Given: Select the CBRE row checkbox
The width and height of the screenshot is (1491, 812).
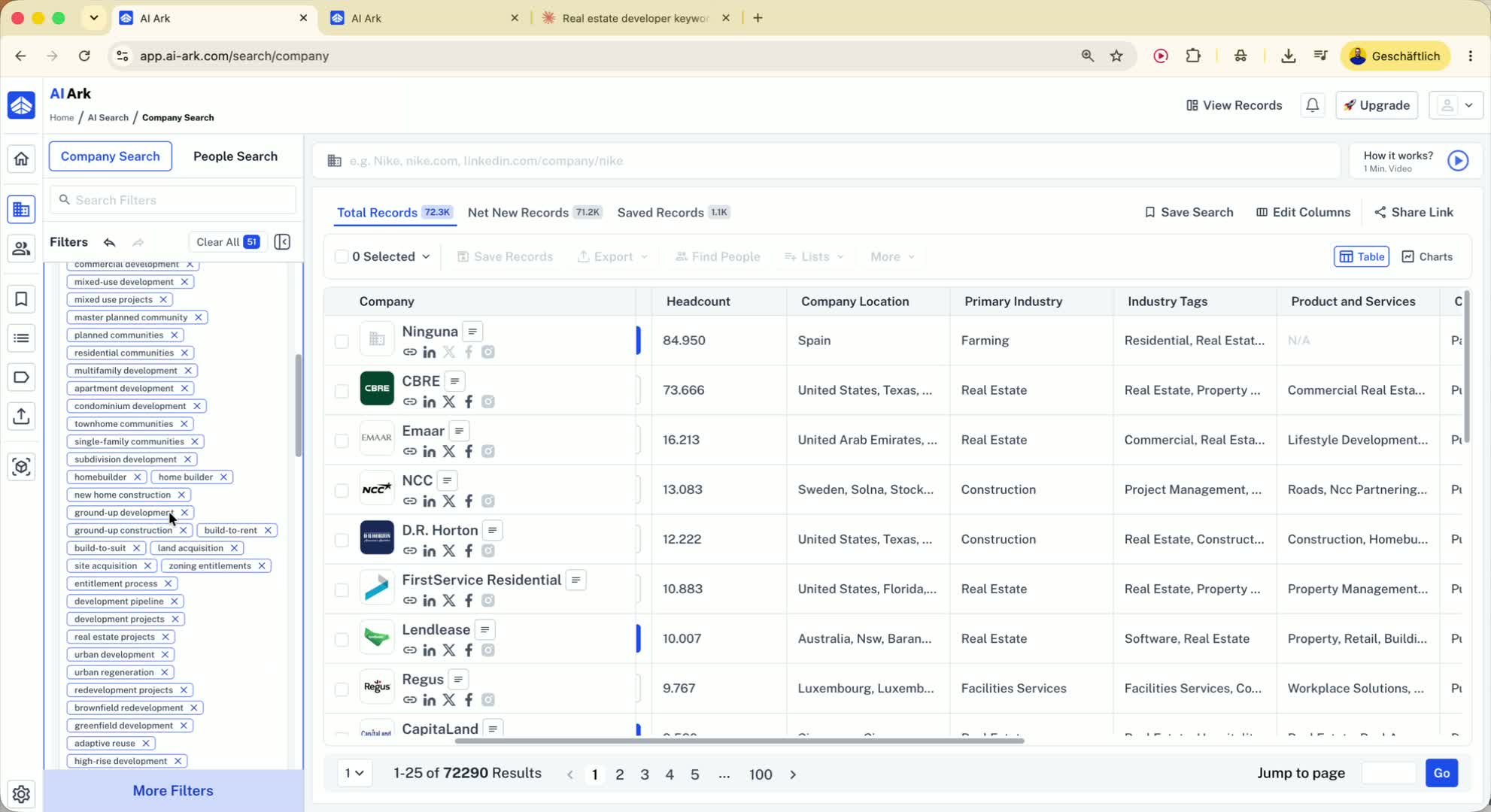Looking at the screenshot, I should (342, 391).
